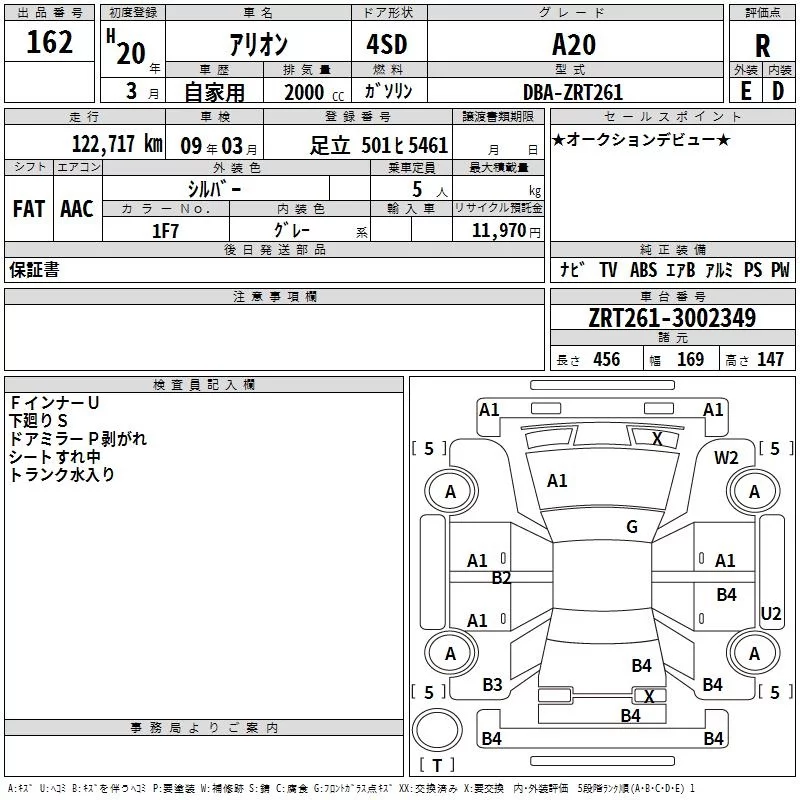Click the interior color グレー
Viewport: 800px width, 800px height.
(x=292, y=230)
